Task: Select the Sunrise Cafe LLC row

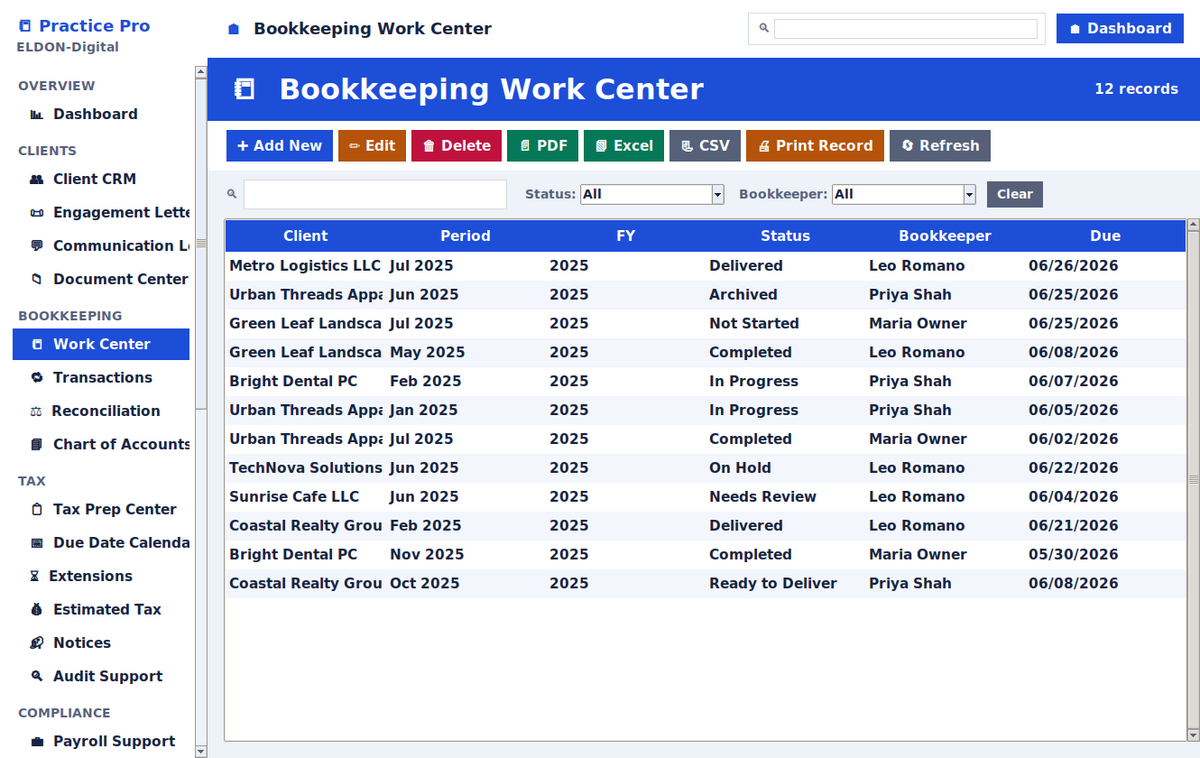Action: pyautogui.click(x=705, y=497)
